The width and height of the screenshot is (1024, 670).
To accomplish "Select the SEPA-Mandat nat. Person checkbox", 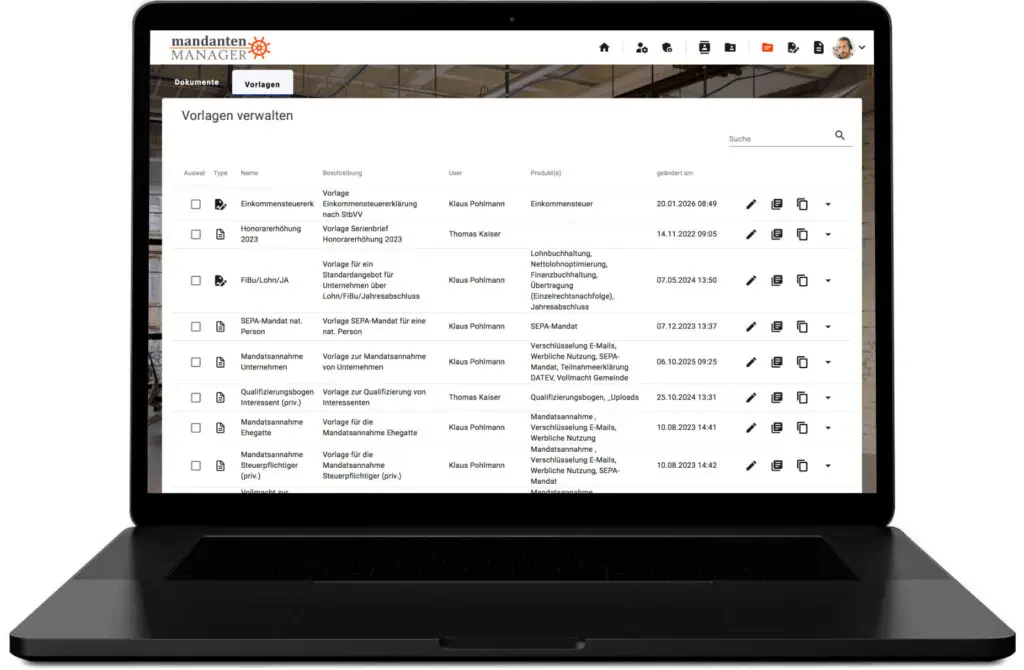I will point(195,327).
